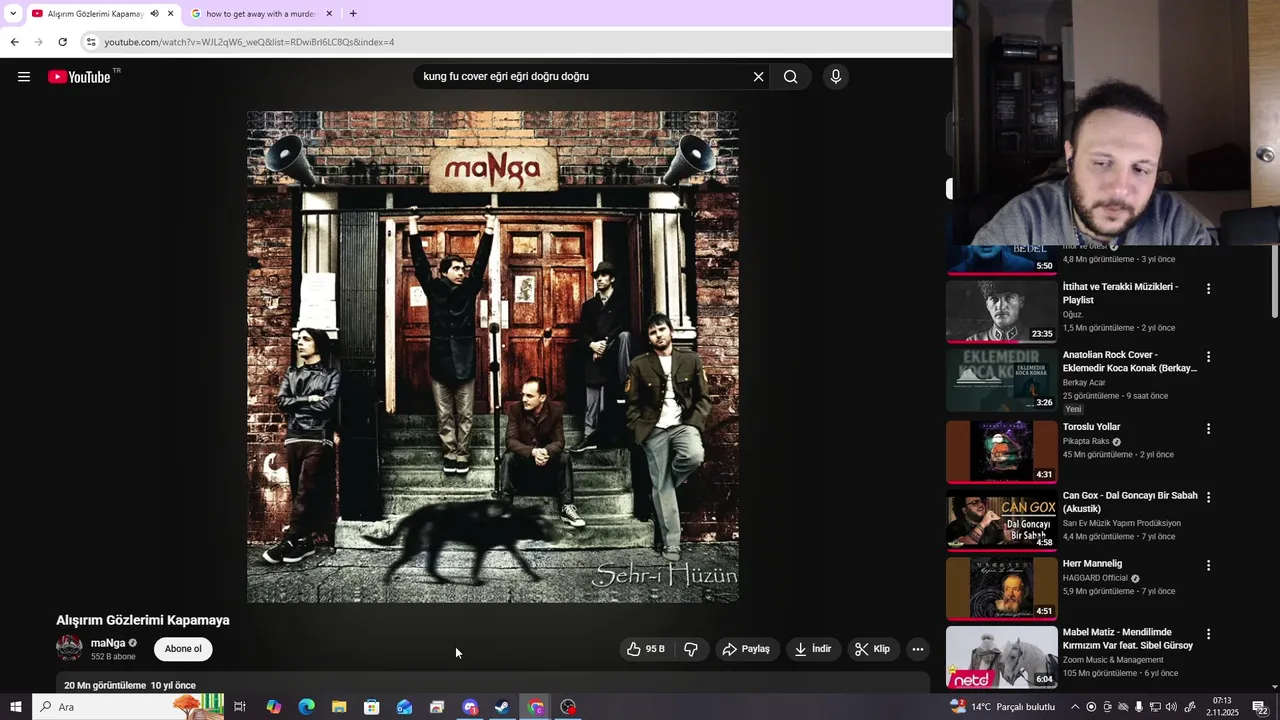Open maNga channel avatar

point(69,648)
